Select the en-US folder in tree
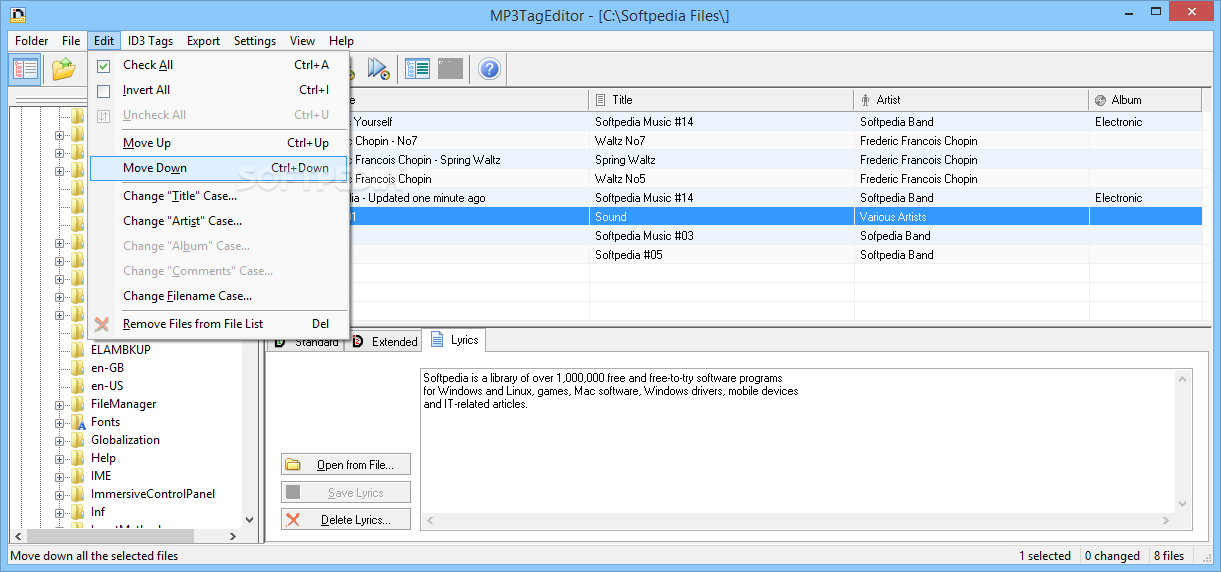1221x572 pixels. (107, 386)
